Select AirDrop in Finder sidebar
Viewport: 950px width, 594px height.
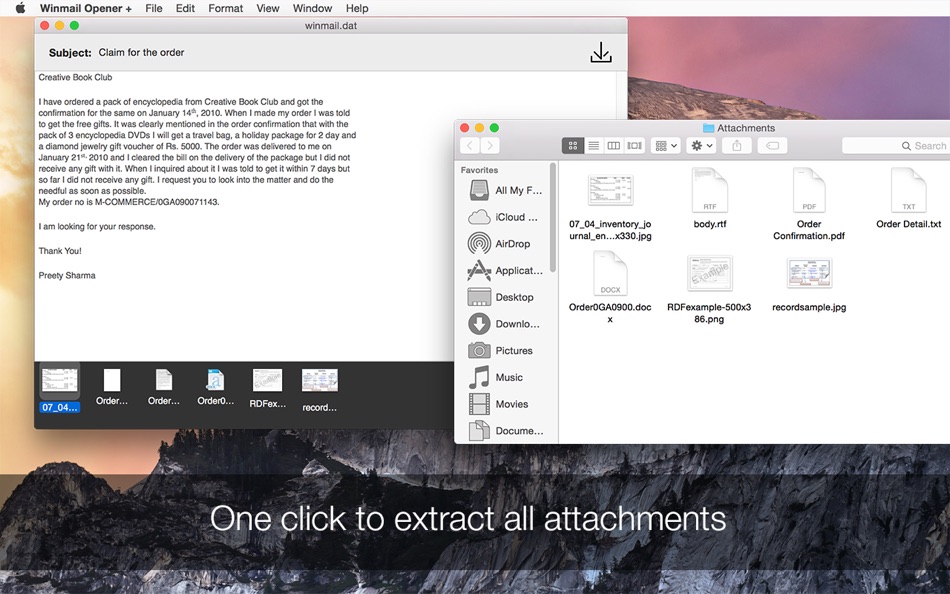(x=505, y=244)
